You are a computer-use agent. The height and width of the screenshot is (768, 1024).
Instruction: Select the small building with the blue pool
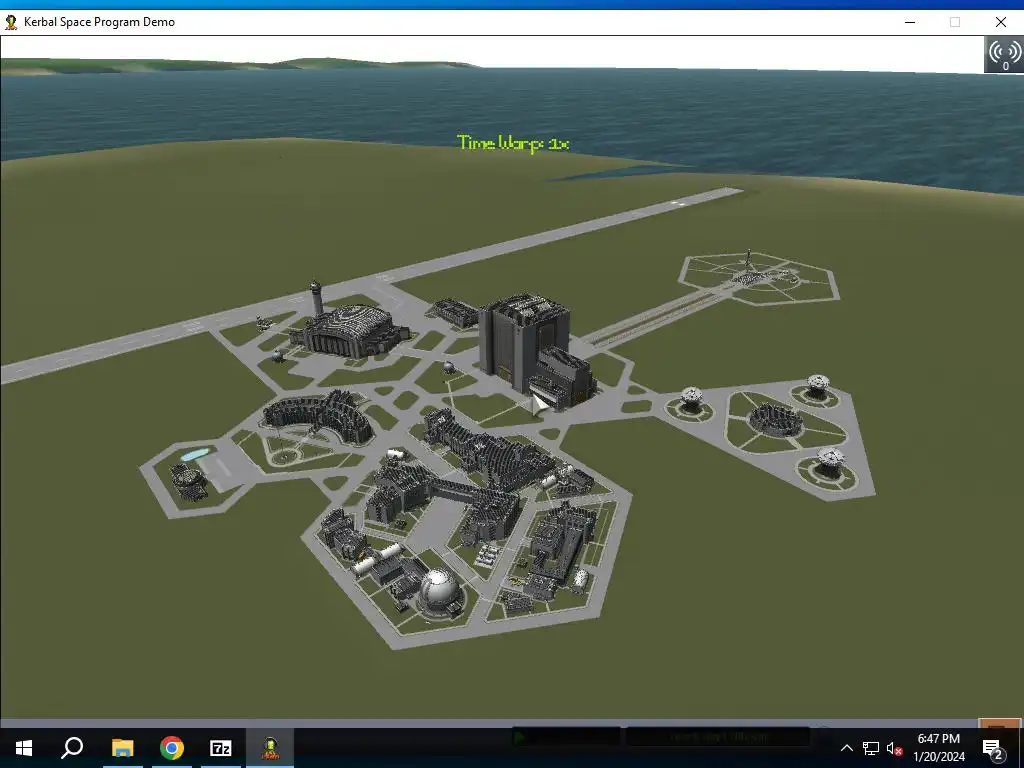(x=189, y=481)
